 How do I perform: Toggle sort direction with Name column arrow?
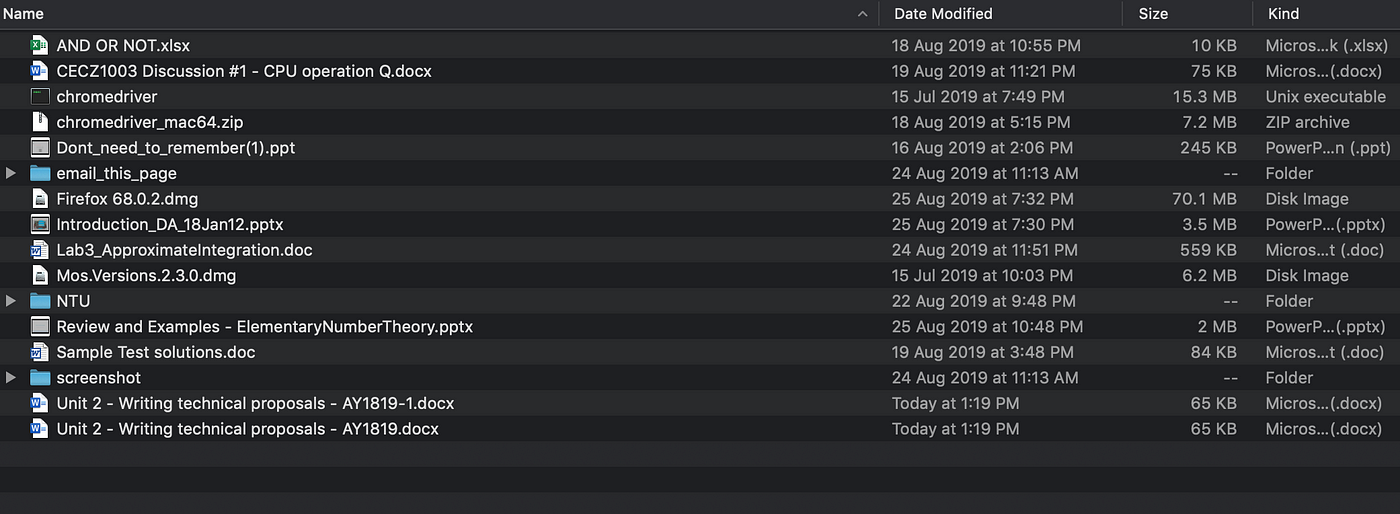863,14
